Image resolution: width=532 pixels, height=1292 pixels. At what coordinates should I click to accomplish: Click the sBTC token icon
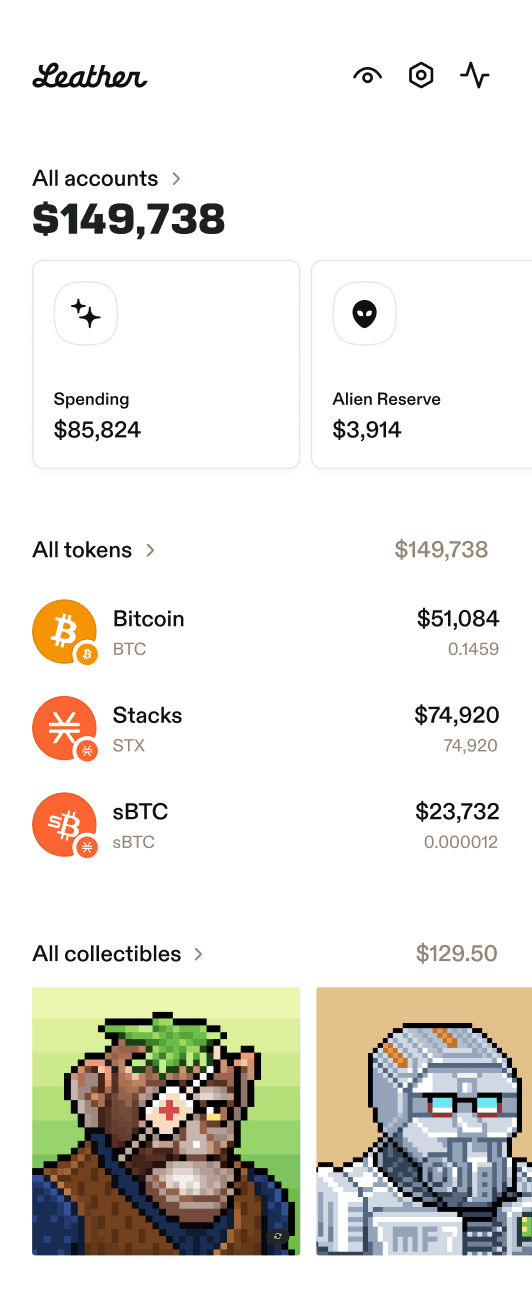65,825
